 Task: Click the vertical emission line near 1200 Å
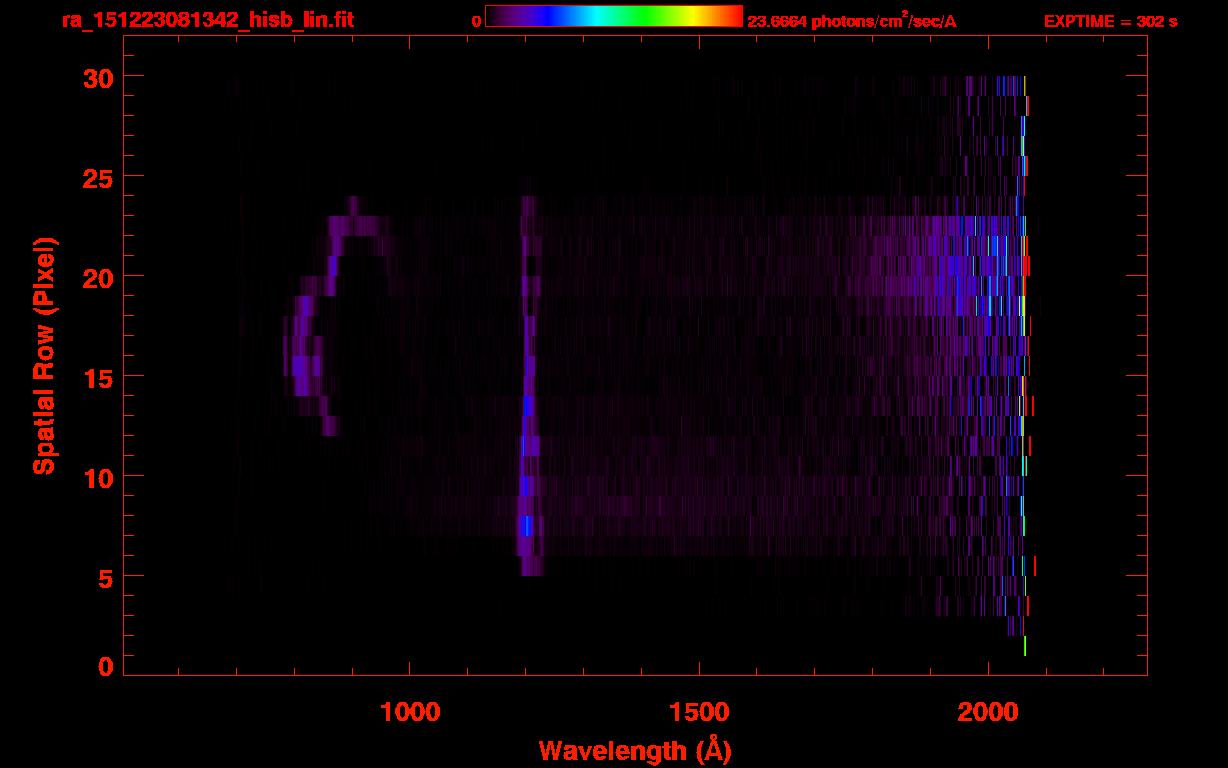[528, 386]
